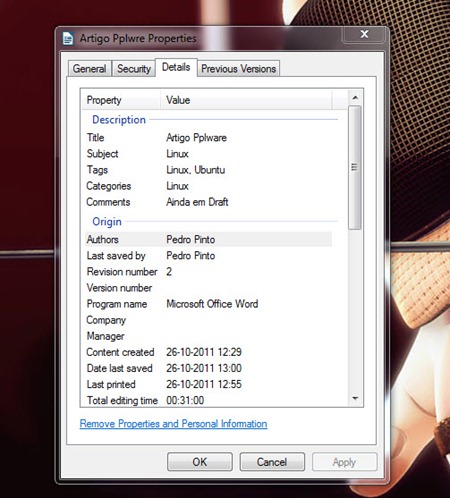Open Remove Properties and Personal Information link
Image resolution: width=450 pixels, height=498 pixels.
[x=173, y=424]
